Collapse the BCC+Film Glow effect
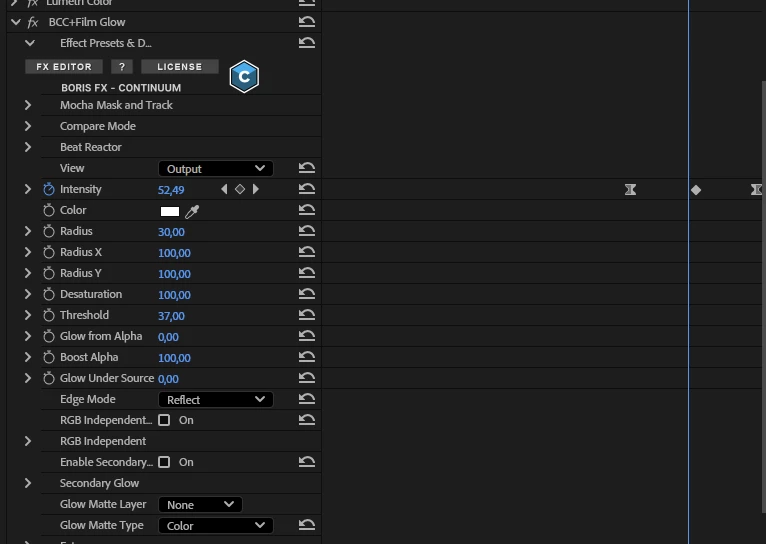 16,22
